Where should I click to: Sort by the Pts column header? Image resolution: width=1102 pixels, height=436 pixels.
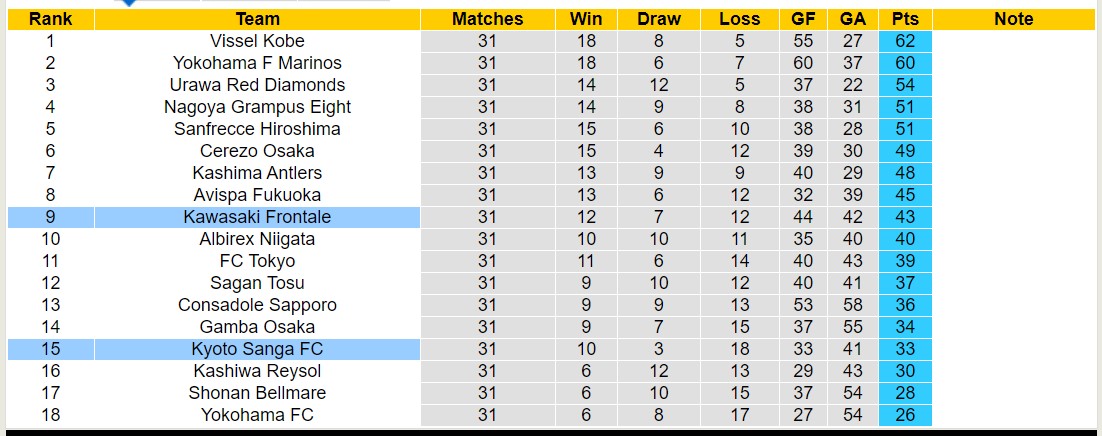click(x=905, y=19)
